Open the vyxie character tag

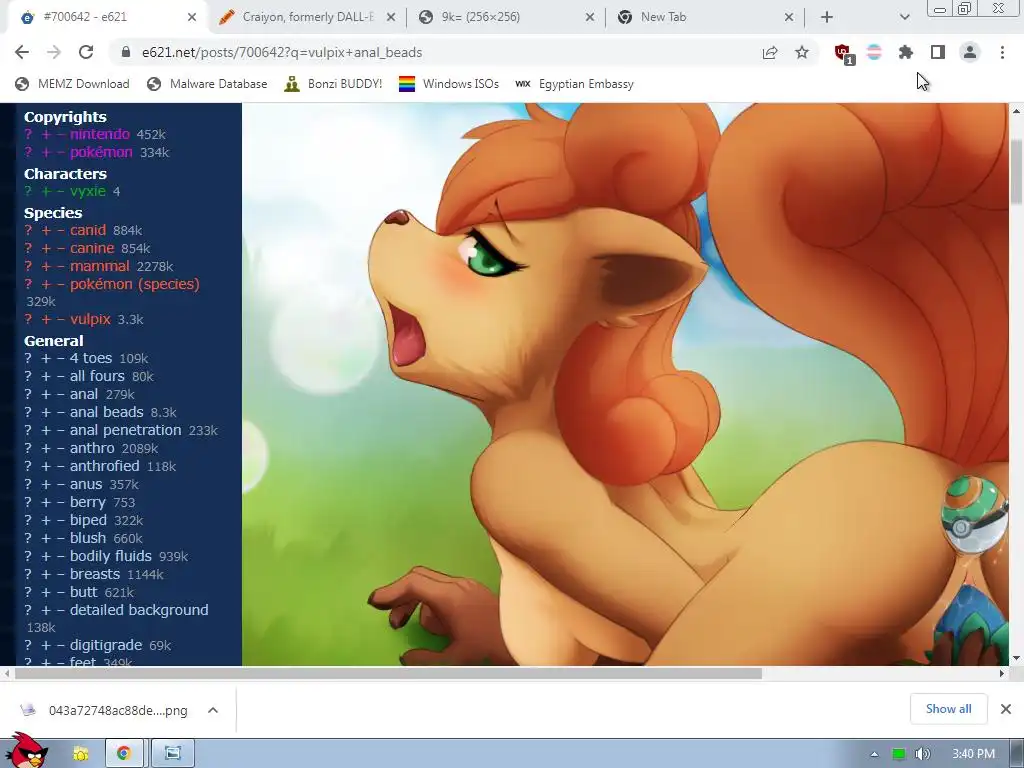[x=88, y=191]
